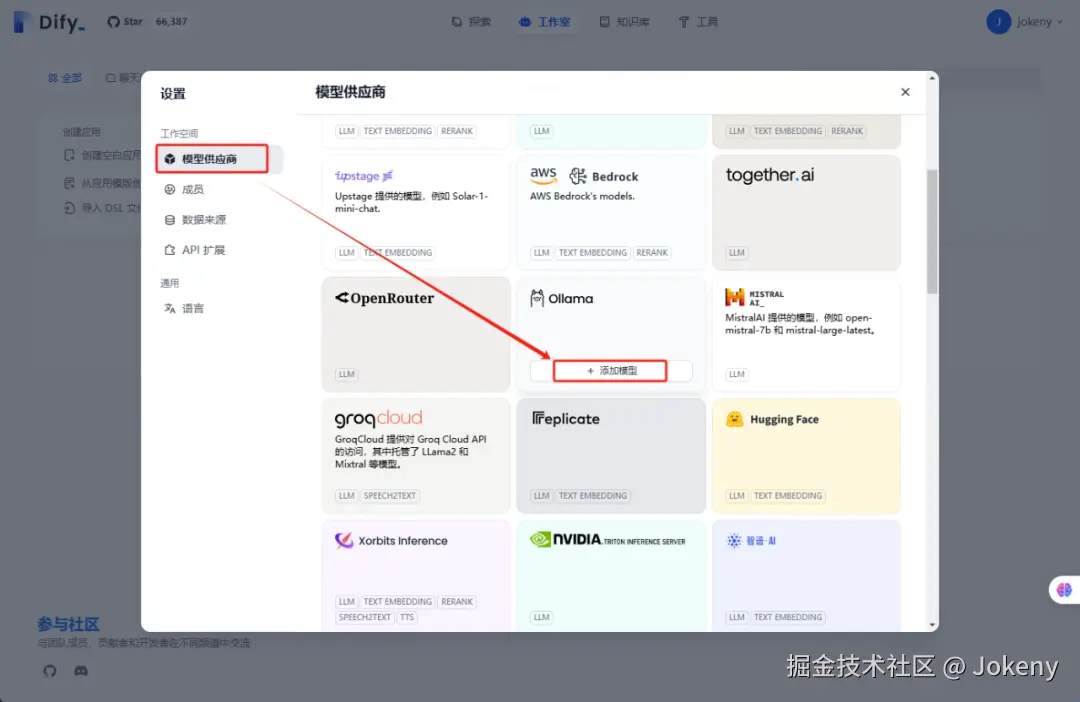The height and width of the screenshot is (702, 1080).
Task: Click the 智谱·AI logo icon
Action: tap(734, 541)
